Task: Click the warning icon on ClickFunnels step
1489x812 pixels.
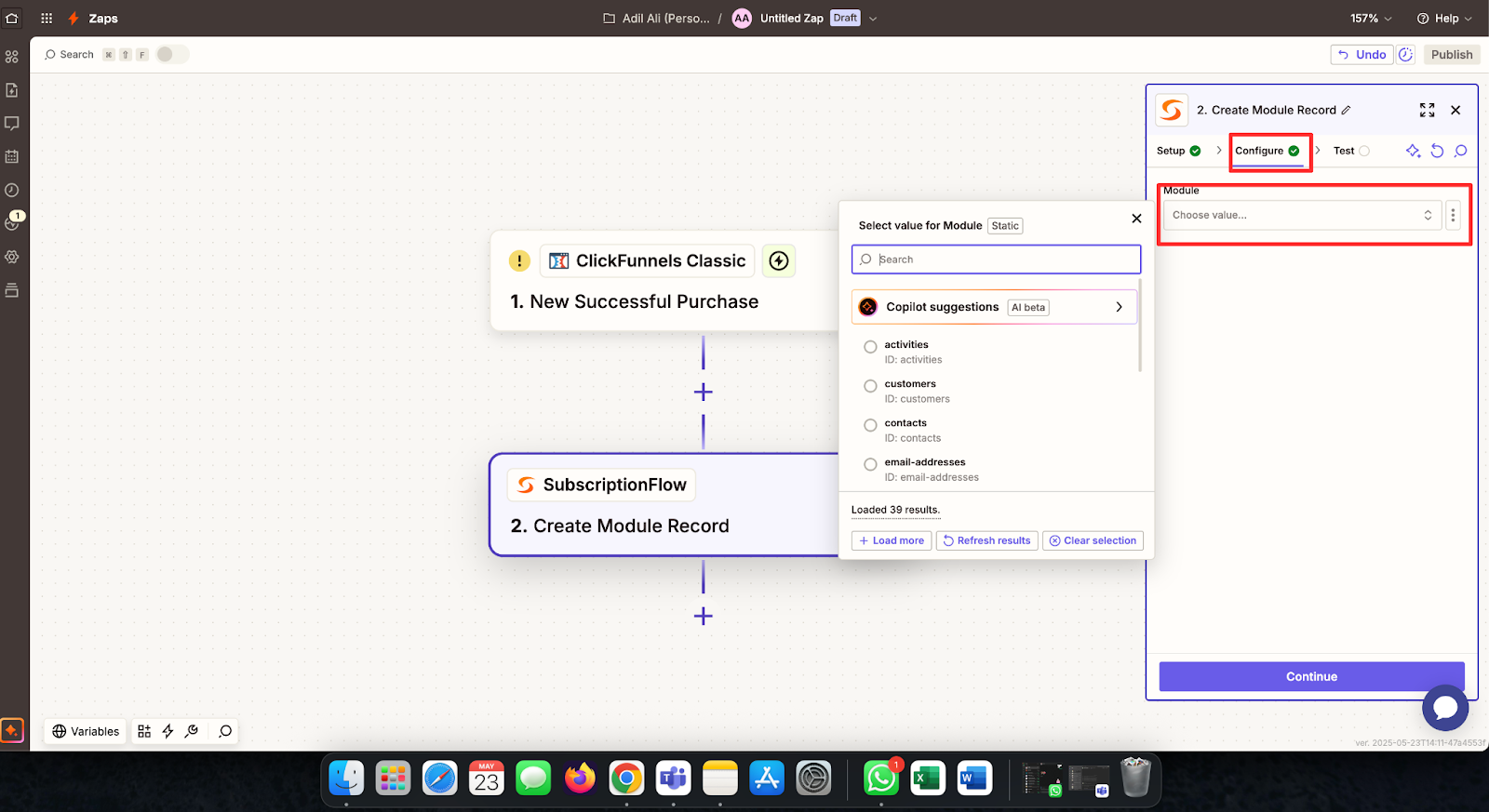Action: (519, 261)
